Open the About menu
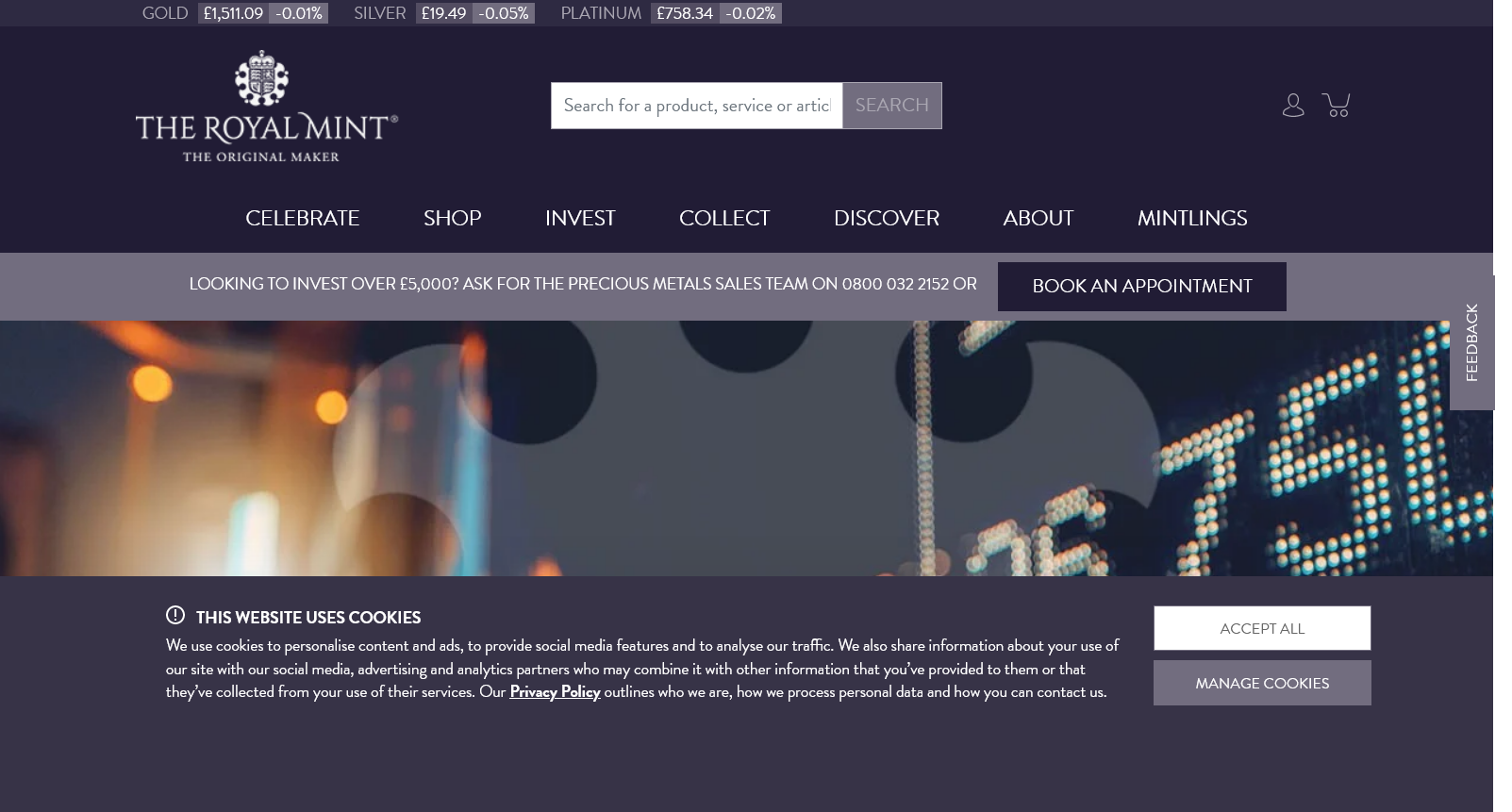Image resolution: width=1512 pixels, height=812 pixels. coord(1038,218)
